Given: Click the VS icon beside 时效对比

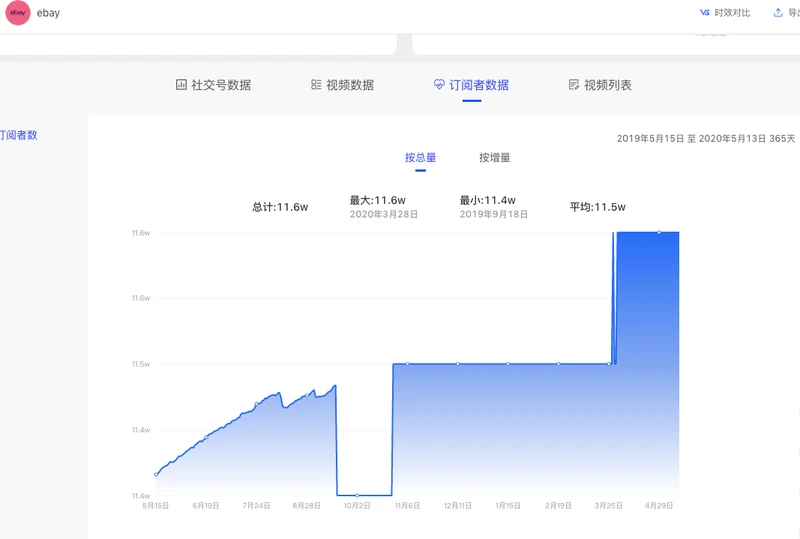Looking at the screenshot, I should (x=705, y=13).
